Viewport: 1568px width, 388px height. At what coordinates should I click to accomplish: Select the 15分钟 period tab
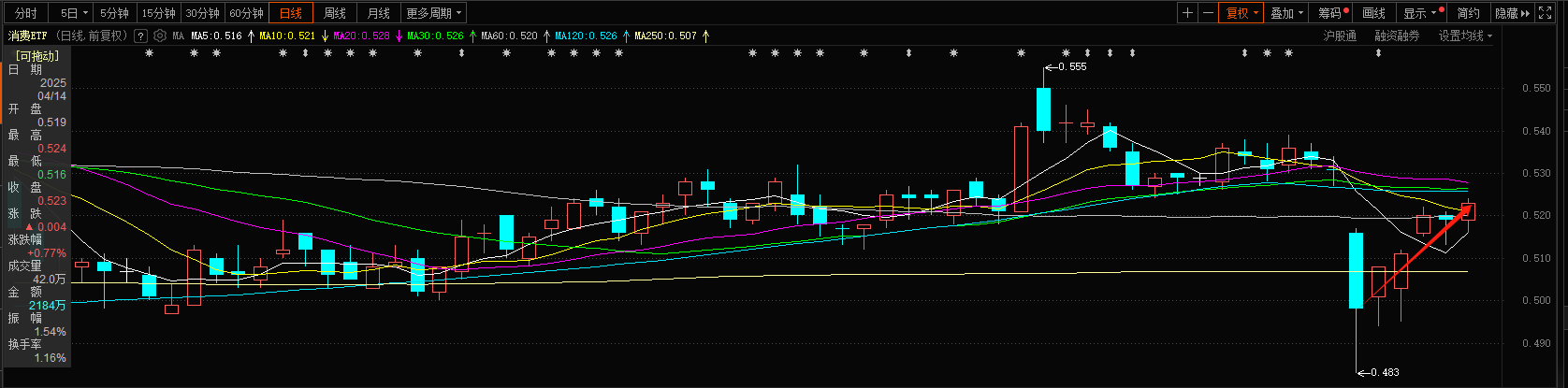pos(158,13)
